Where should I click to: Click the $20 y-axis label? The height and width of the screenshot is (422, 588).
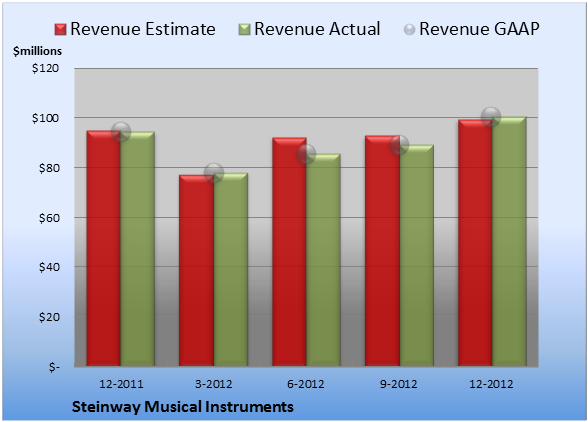click(49, 317)
